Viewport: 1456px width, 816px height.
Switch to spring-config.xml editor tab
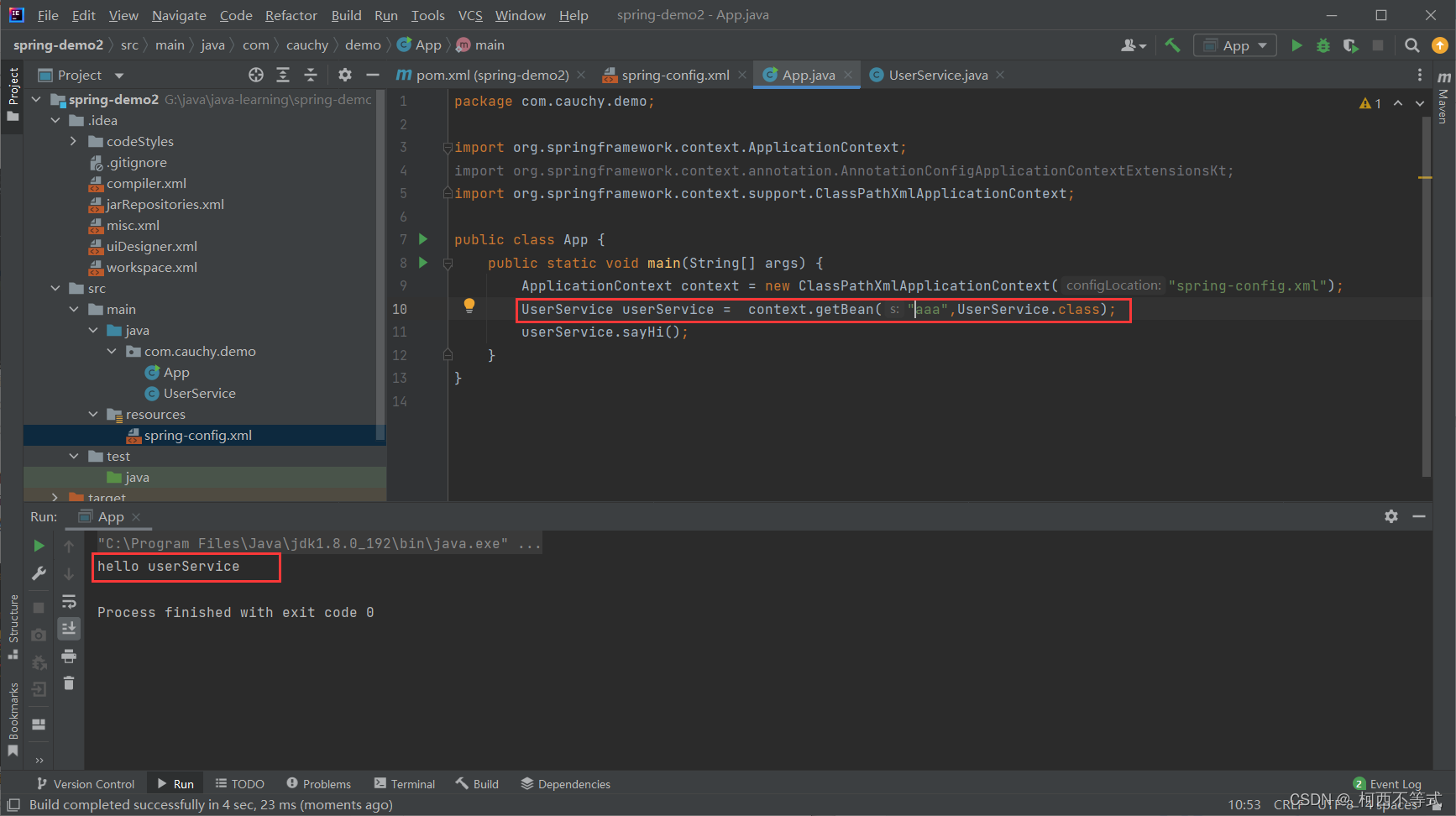[x=675, y=75]
